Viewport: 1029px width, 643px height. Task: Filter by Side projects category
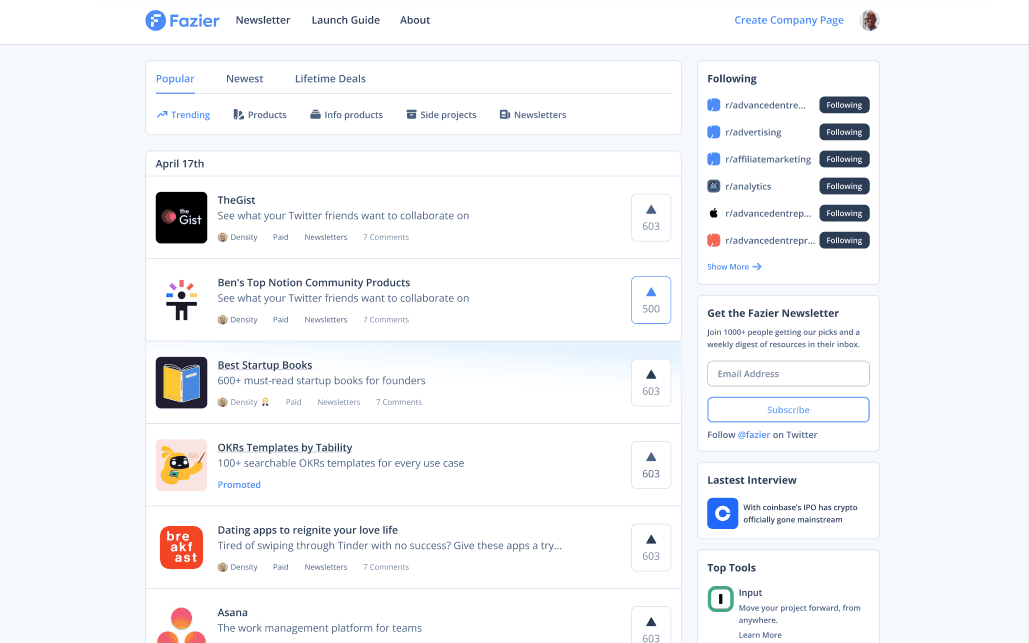[441, 115]
